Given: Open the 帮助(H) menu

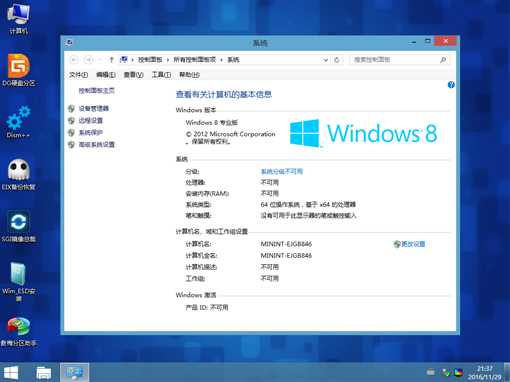Looking at the screenshot, I should [189, 75].
